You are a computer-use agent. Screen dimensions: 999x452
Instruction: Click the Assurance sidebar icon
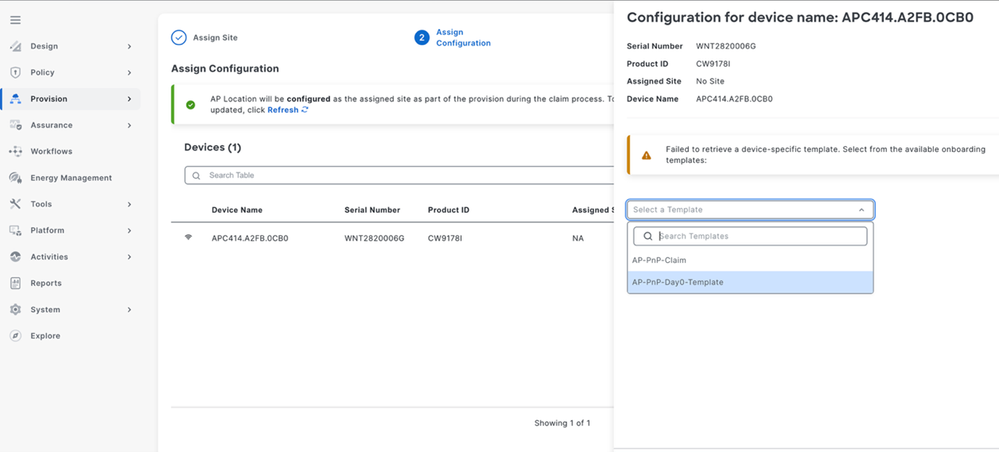[x=16, y=125]
